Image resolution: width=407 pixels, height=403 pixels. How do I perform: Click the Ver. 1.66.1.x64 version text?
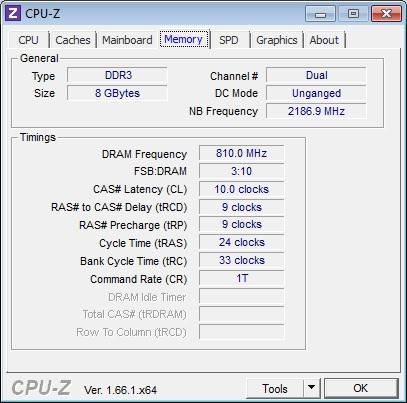[120, 390]
